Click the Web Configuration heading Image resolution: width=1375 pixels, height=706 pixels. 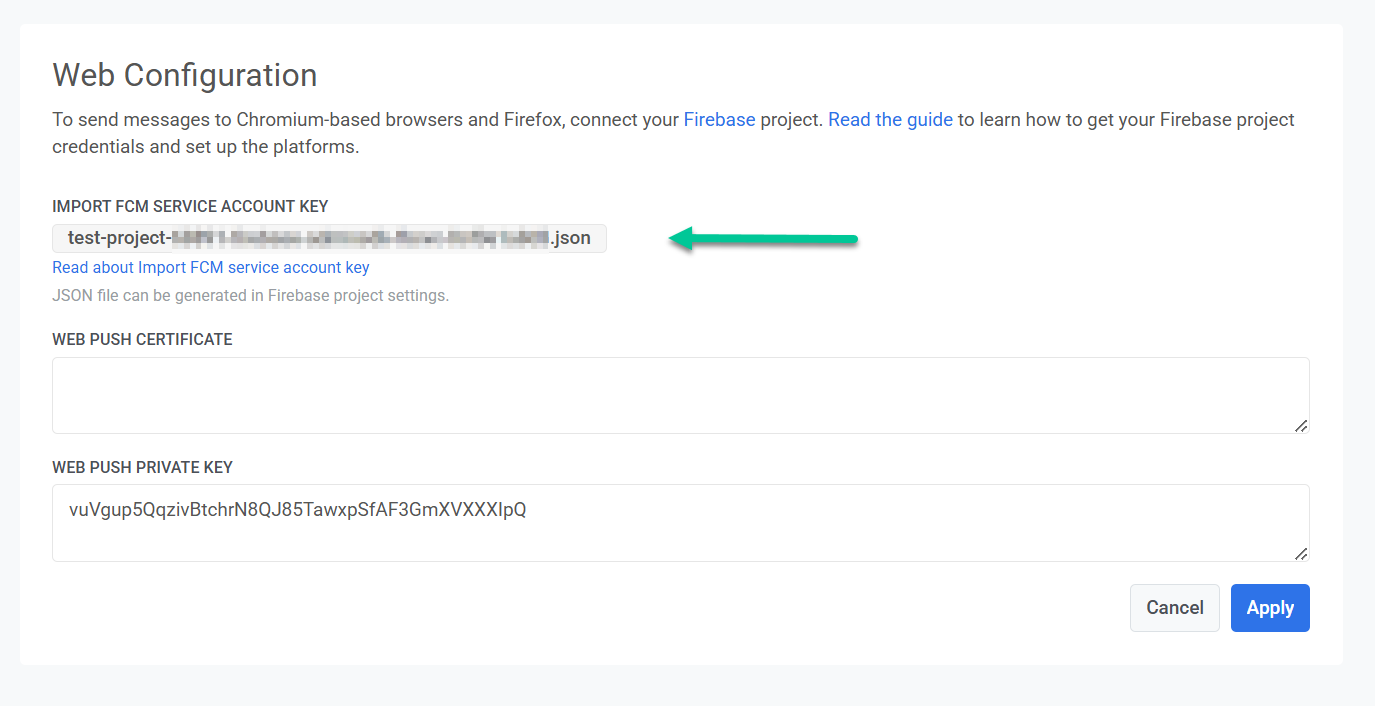[185, 75]
